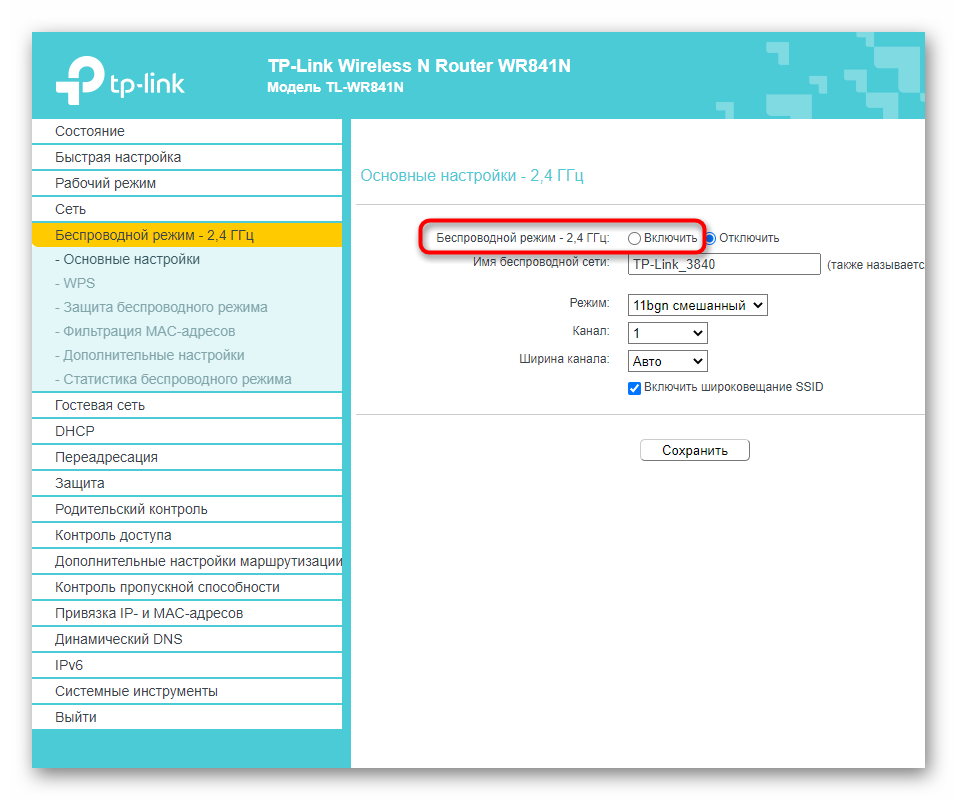Click Выйти to log out
Screen dimensions: 957x800
coord(187,717)
